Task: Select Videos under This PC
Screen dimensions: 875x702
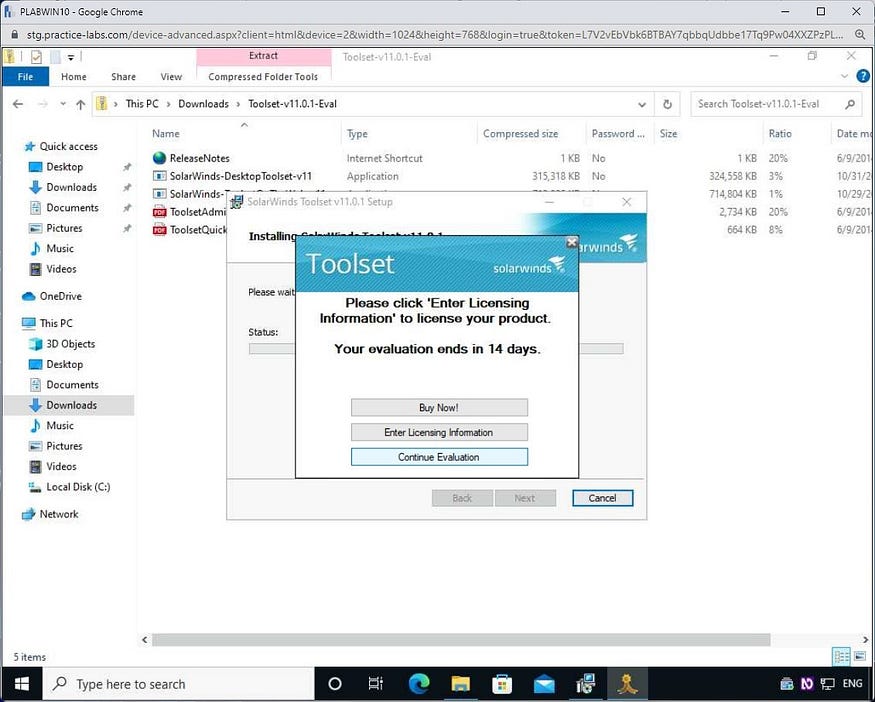Action: point(61,467)
